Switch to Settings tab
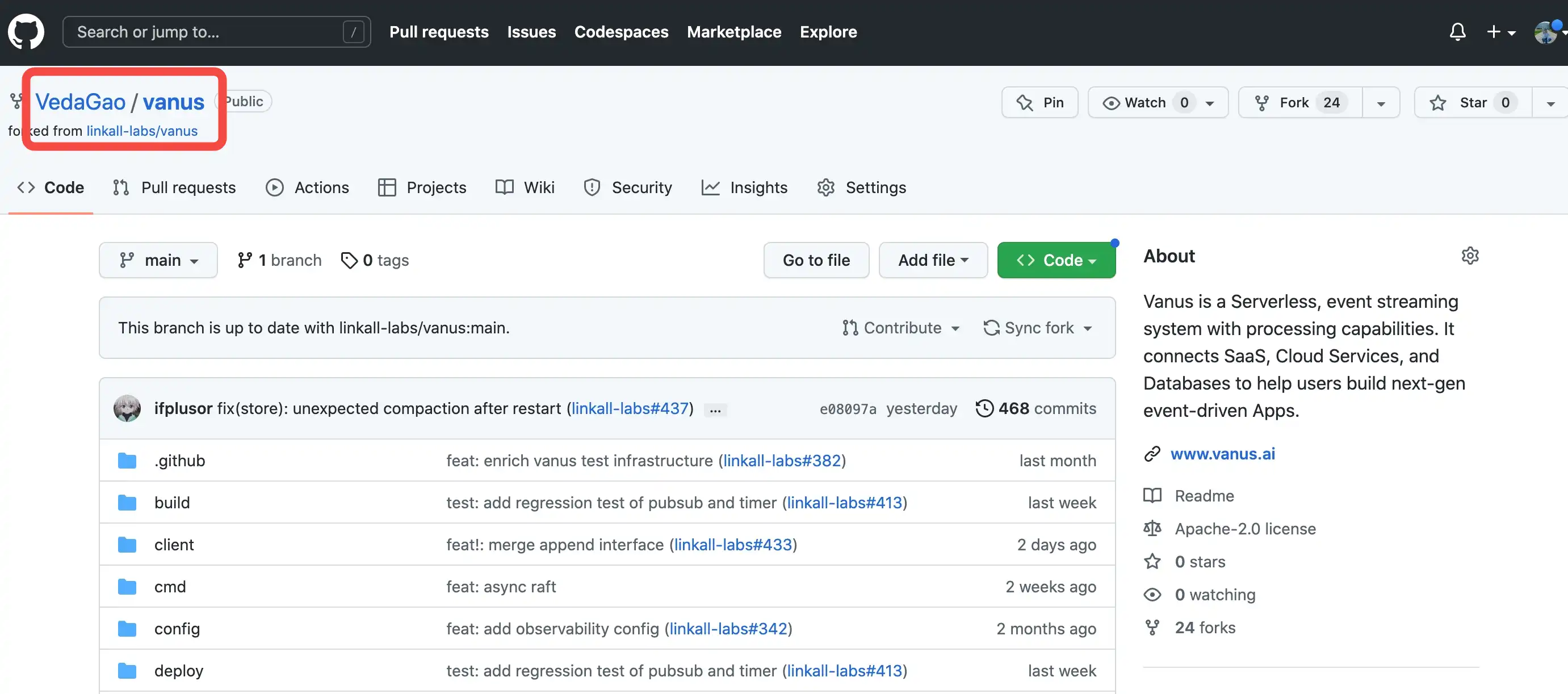Screen dimensions: 1568x694 click(x=861, y=187)
